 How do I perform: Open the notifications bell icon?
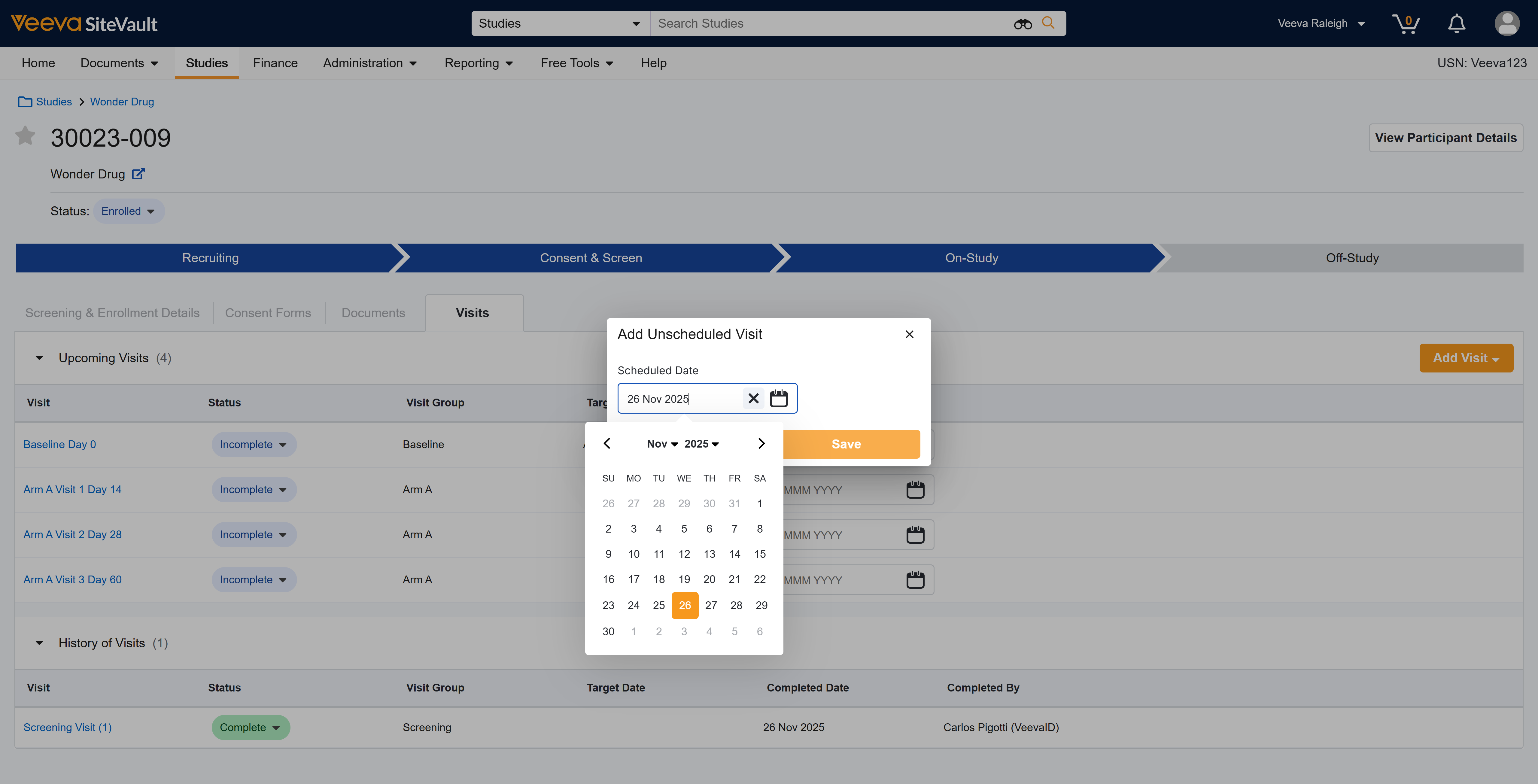[x=1456, y=23]
